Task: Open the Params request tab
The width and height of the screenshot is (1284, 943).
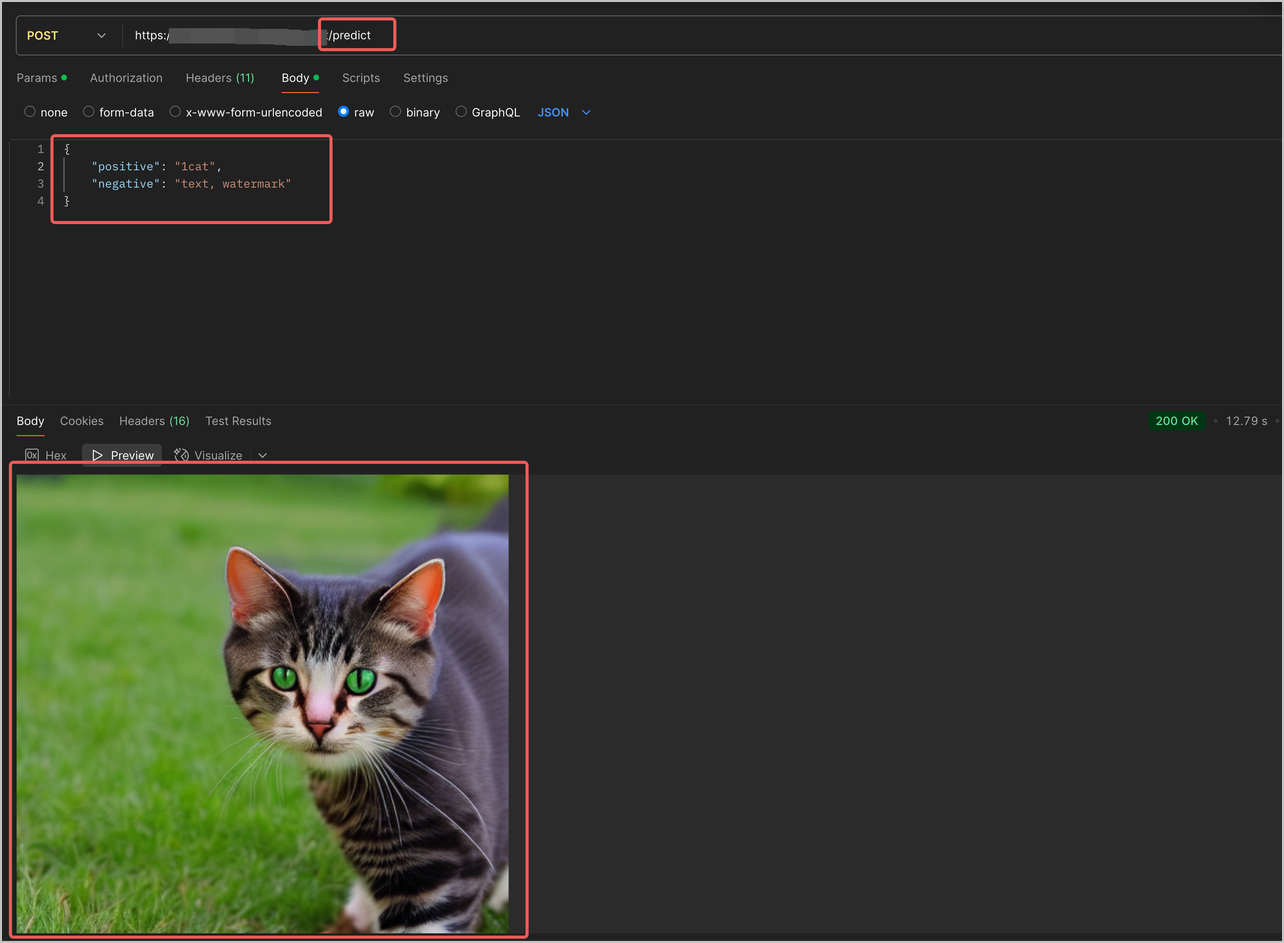Action: pyautogui.click(x=41, y=78)
